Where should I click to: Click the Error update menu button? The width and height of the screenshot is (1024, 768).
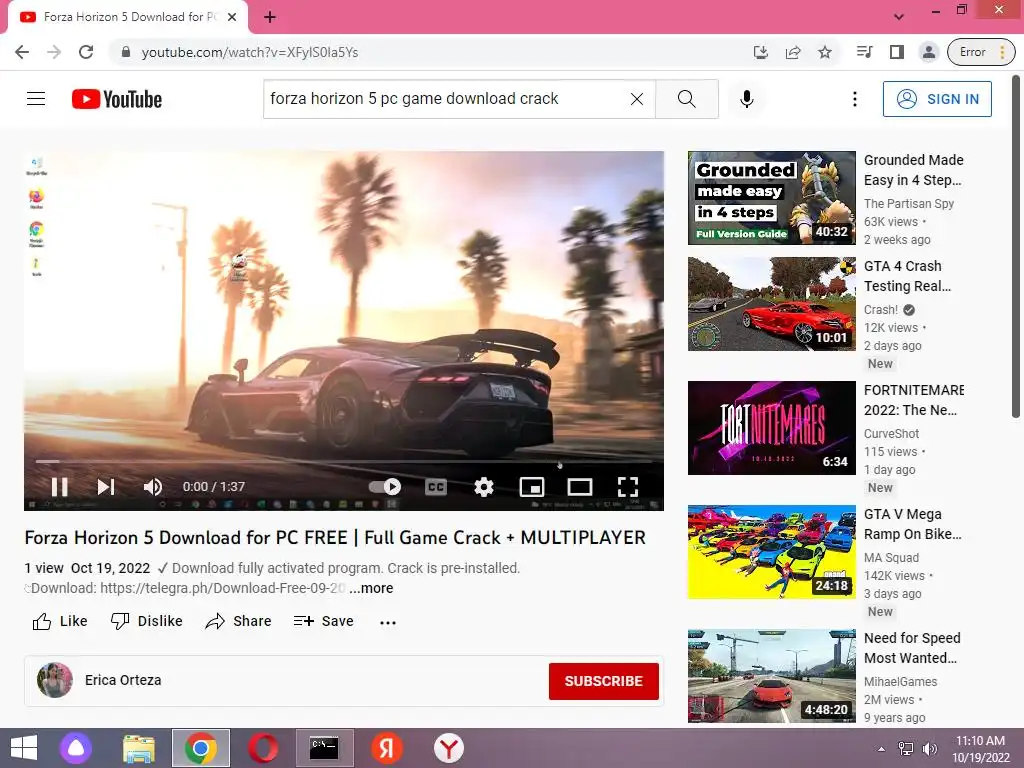981,52
